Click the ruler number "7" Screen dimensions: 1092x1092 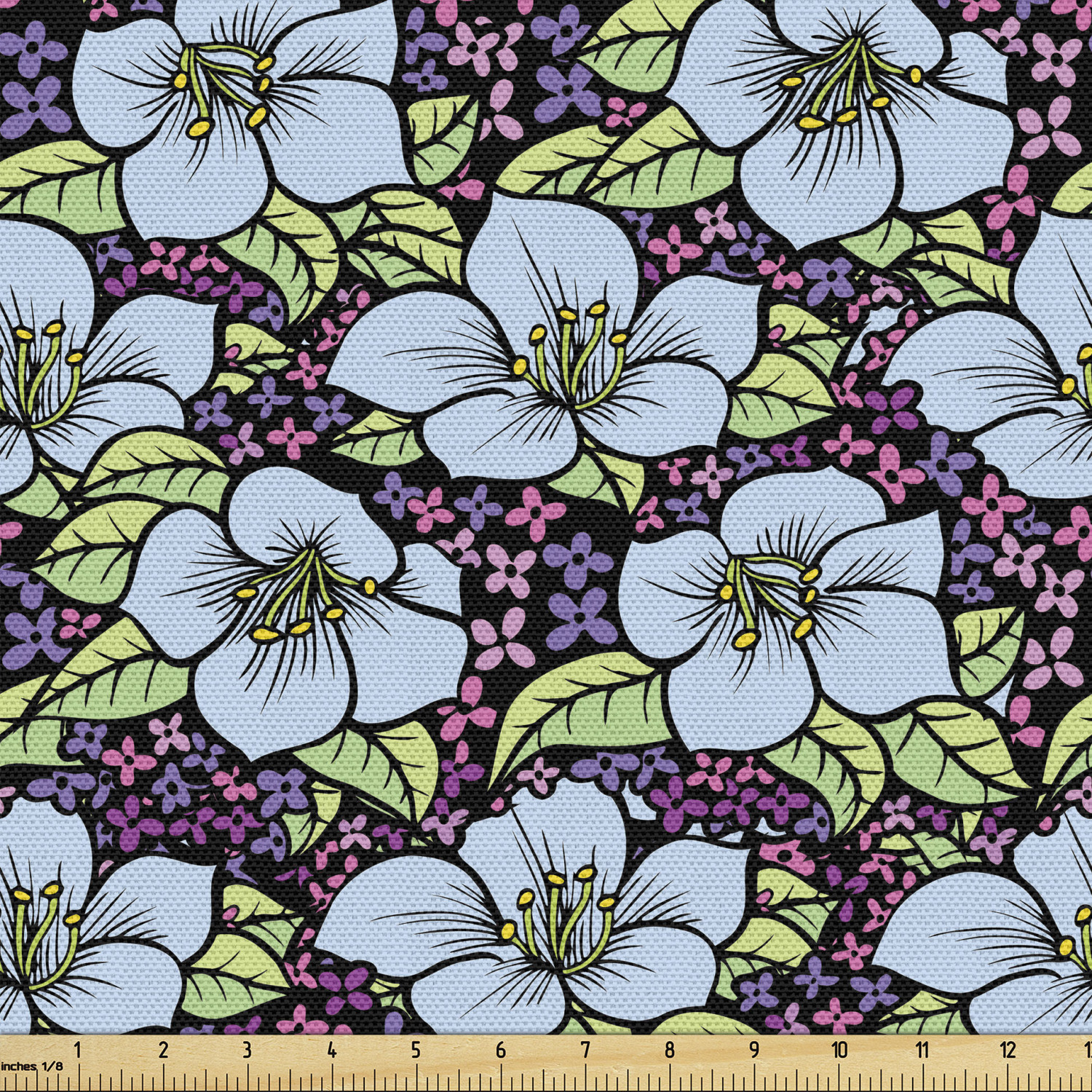[585, 1050]
